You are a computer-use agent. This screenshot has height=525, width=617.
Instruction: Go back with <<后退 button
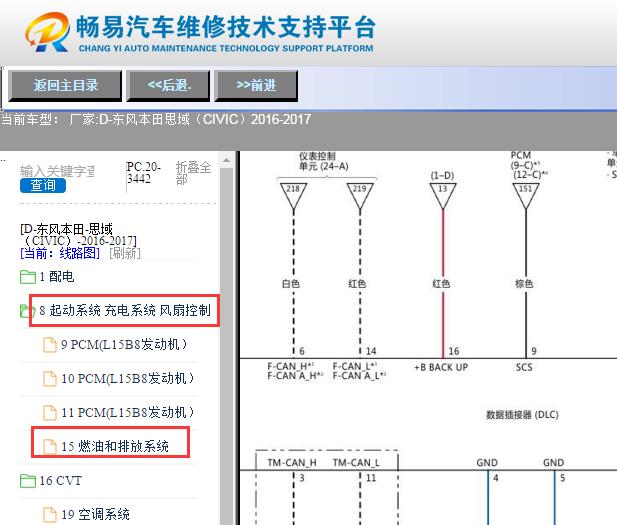click(x=168, y=85)
